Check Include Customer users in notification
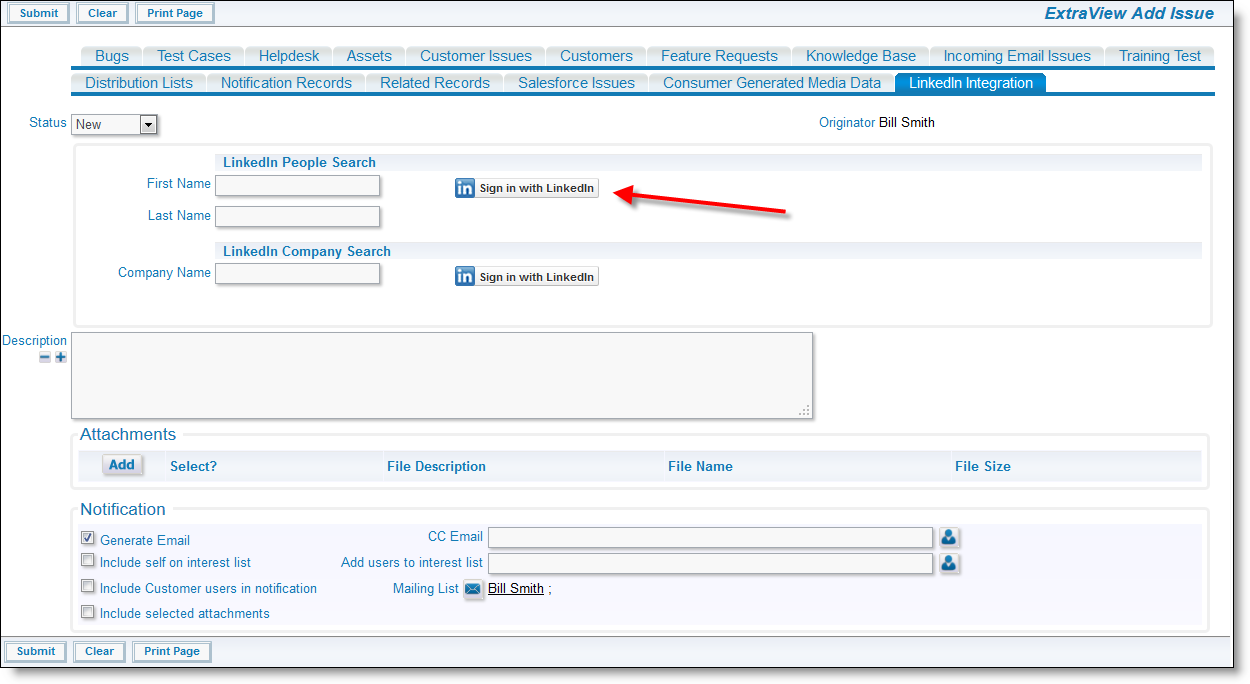 (88, 587)
